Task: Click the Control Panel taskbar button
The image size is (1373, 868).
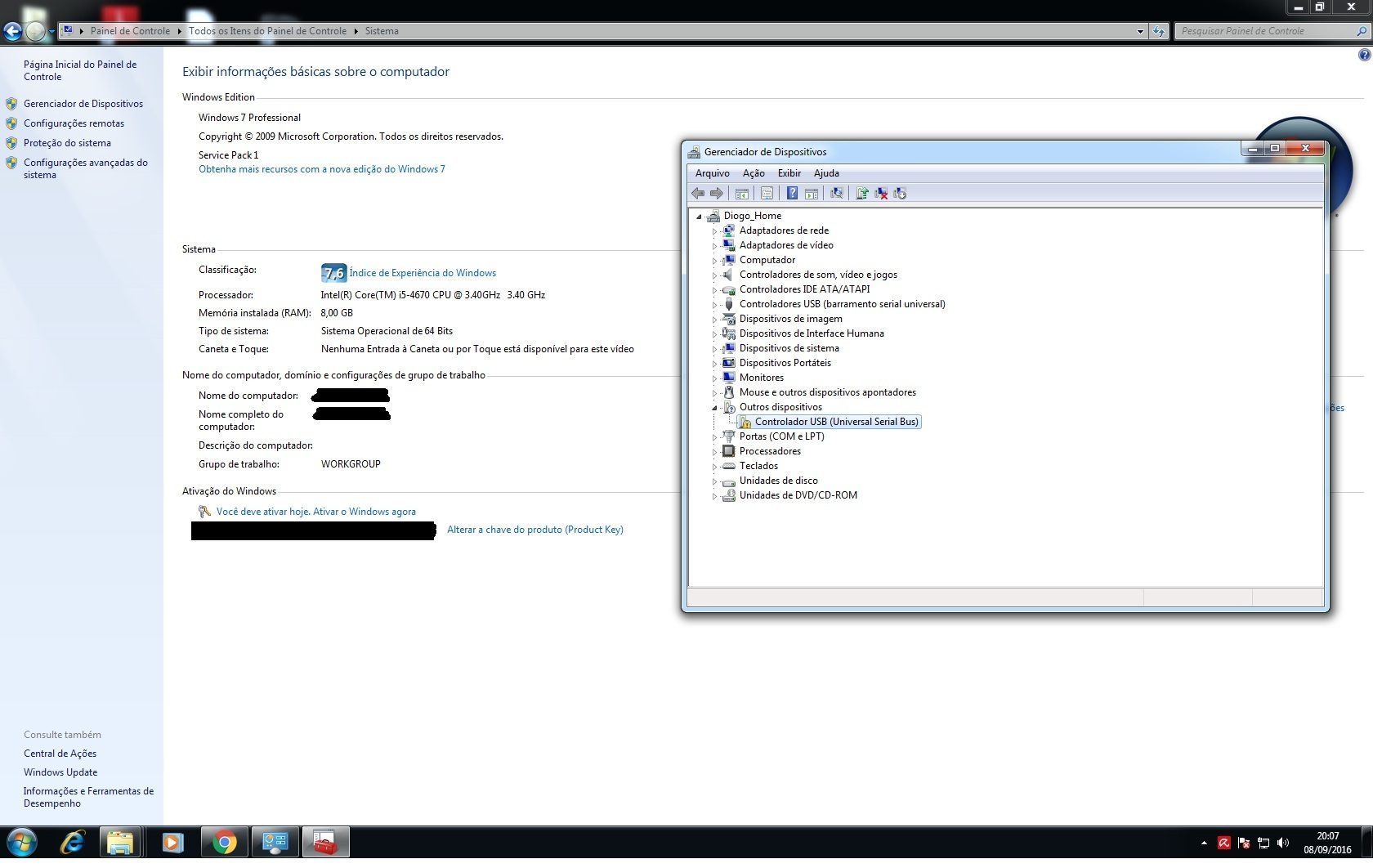Action: pyautogui.click(x=275, y=842)
